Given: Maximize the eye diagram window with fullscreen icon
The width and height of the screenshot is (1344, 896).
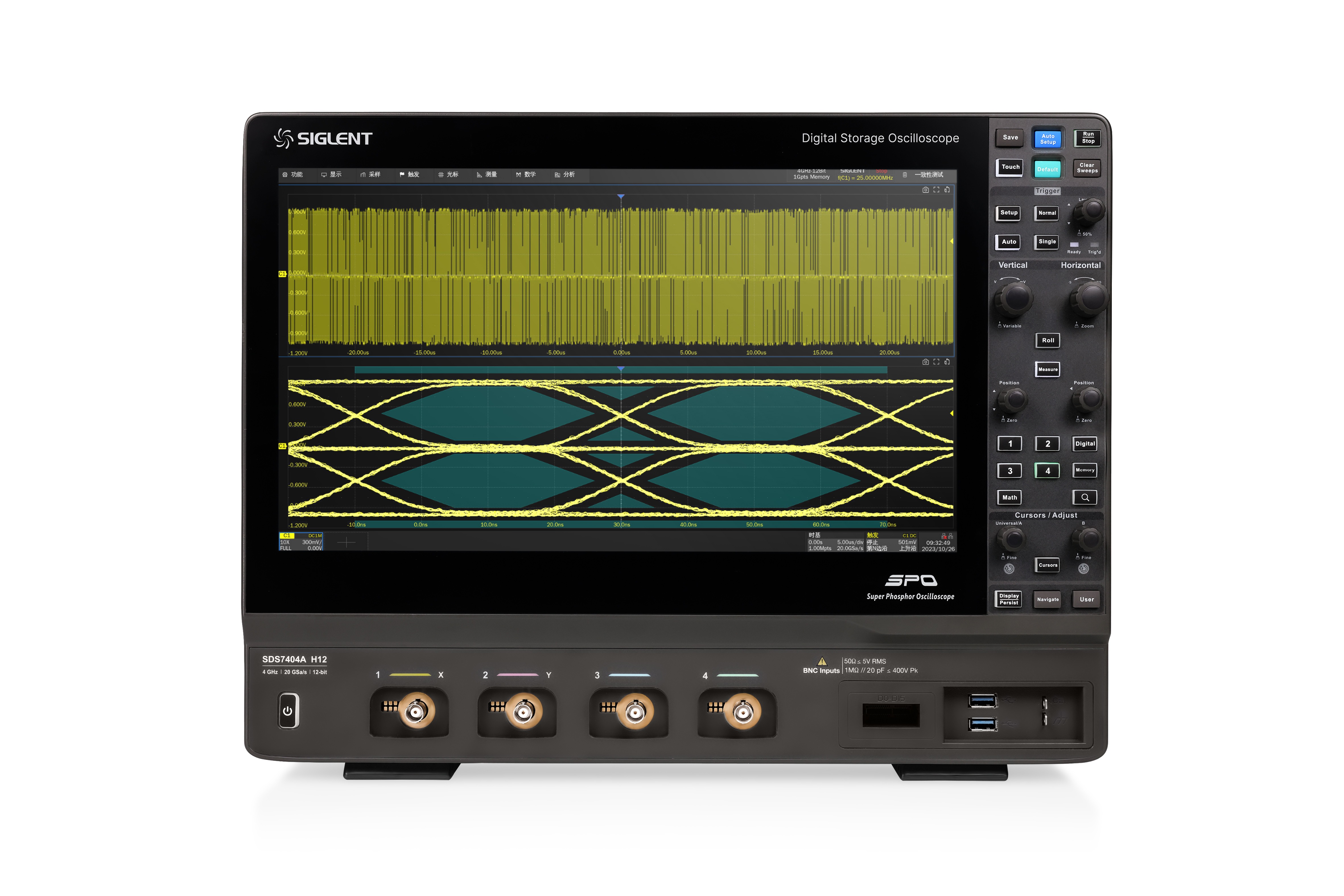Looking at the screenshot, I should point(937,362).
